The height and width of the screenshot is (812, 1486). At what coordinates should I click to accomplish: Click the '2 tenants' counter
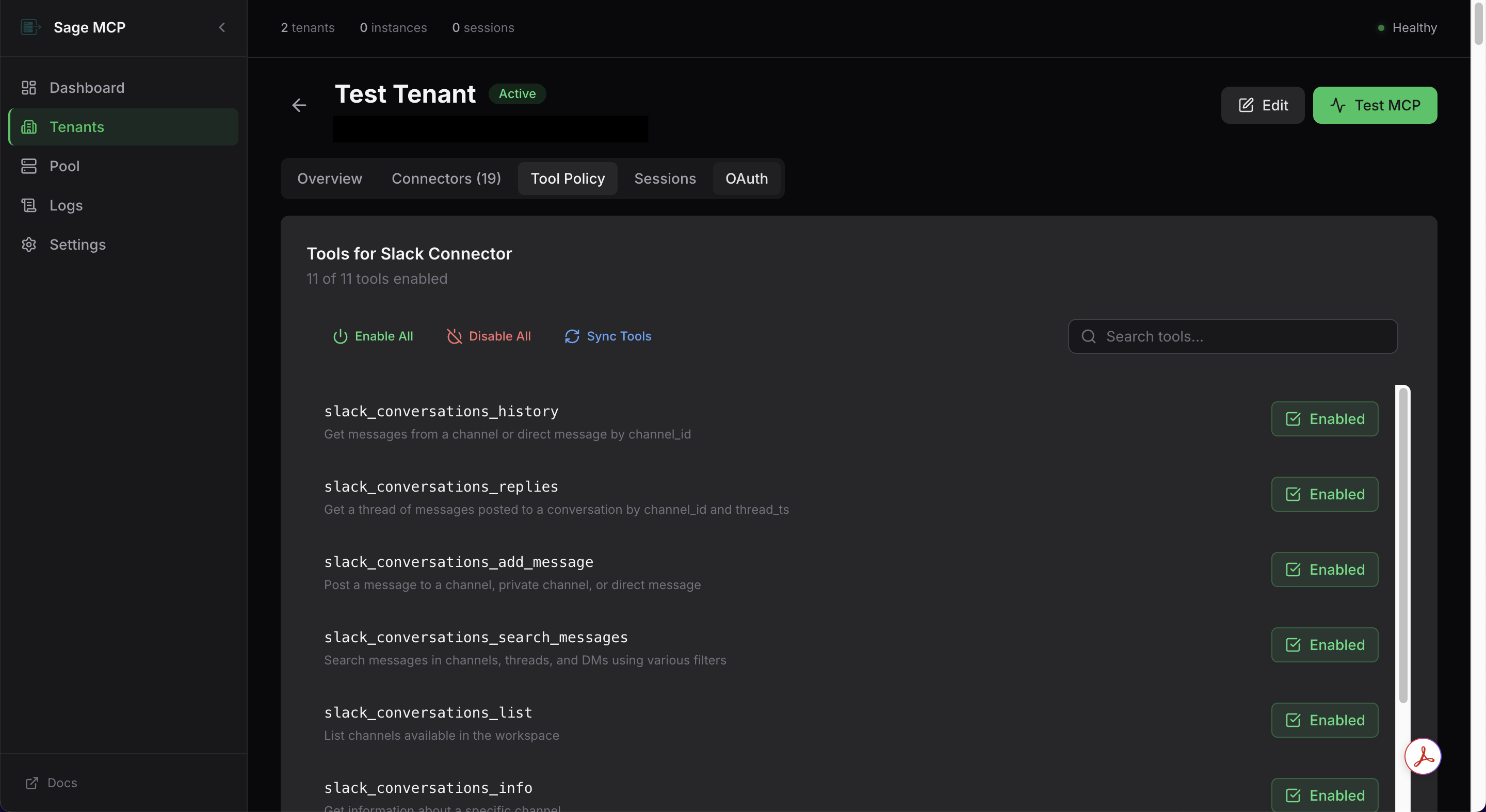pyautogui.click(x=308, y=28)
